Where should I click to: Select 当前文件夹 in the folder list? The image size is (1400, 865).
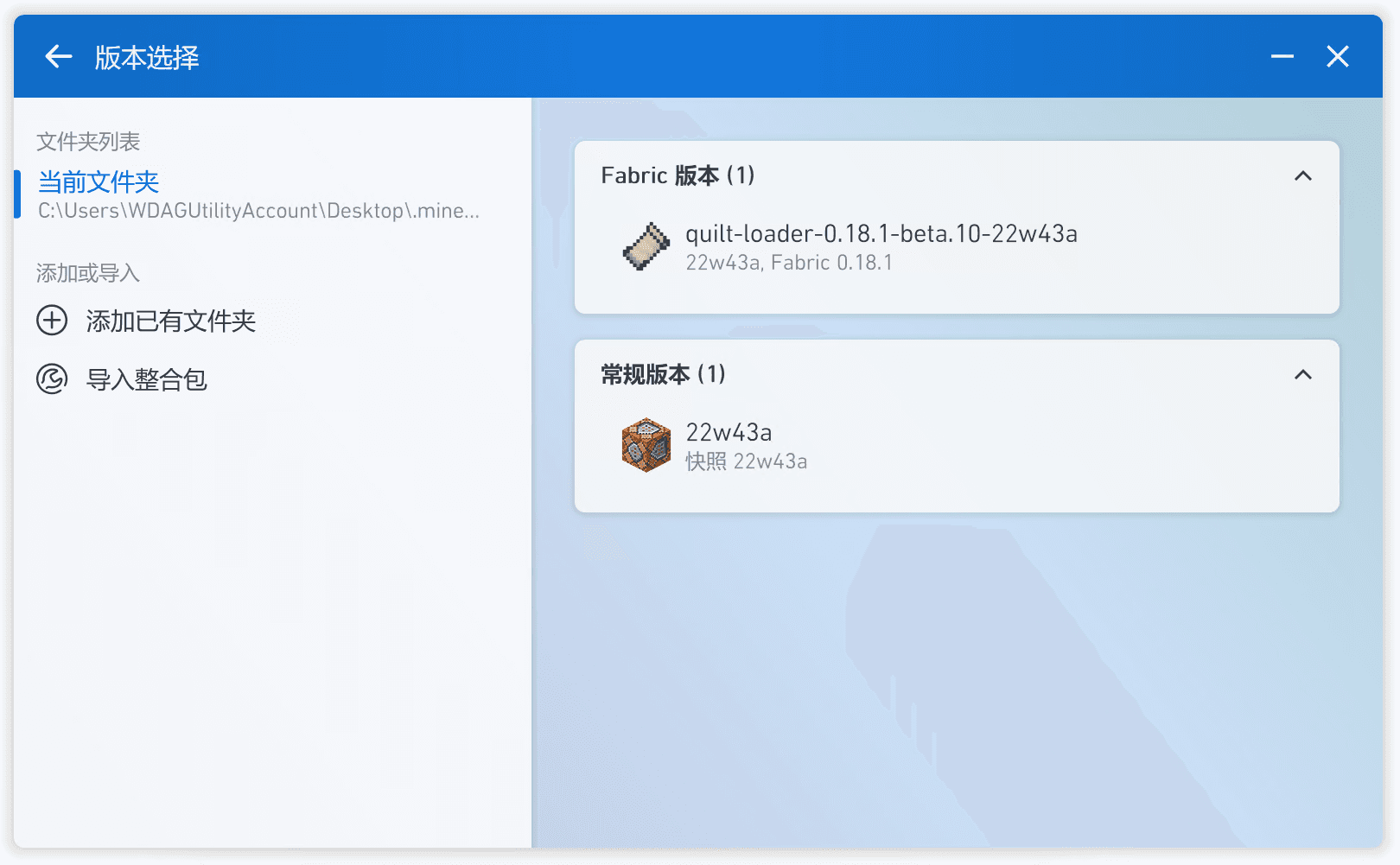click(x=97, y=181)
